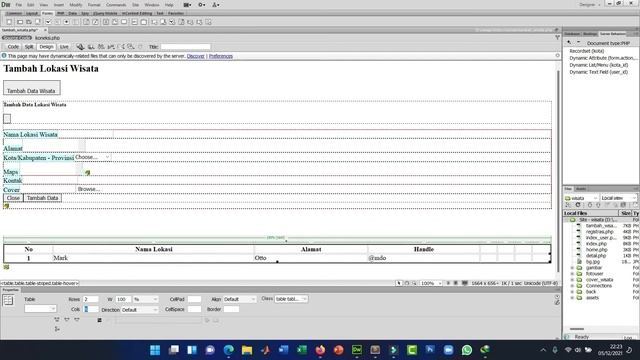
Task: Enable Live view
Action: pyautogui.click(x=64, y=47)
